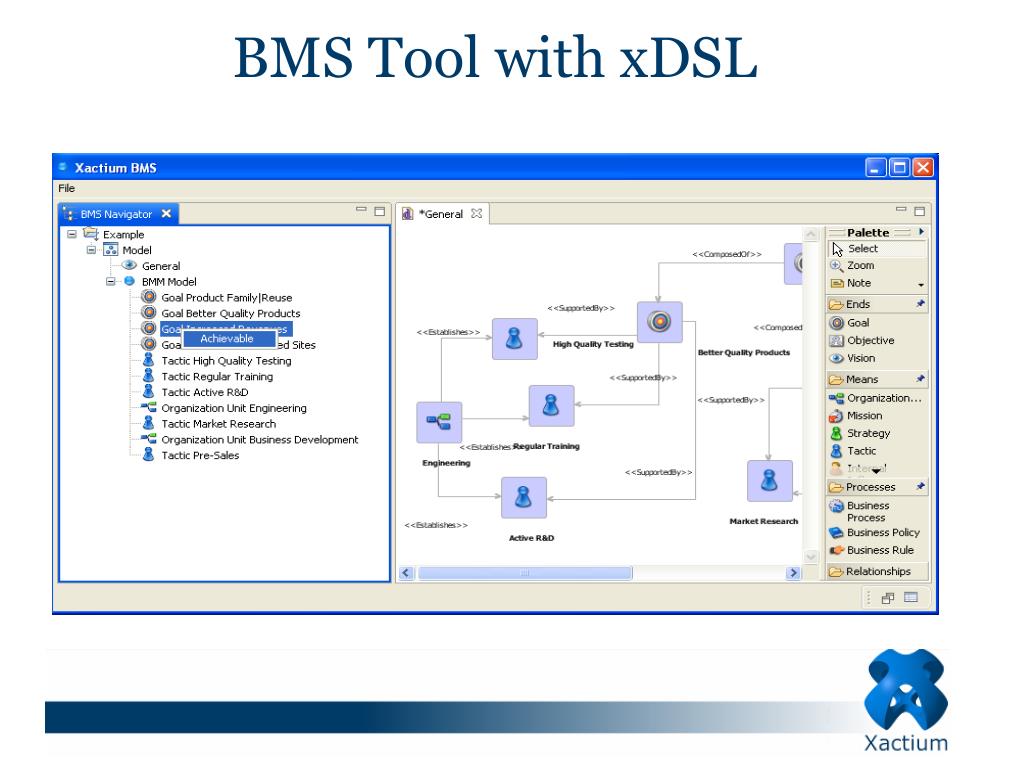The image size is (1024, 768).
Task: Pin the Processes palette drawer
Action: (920, 487)
